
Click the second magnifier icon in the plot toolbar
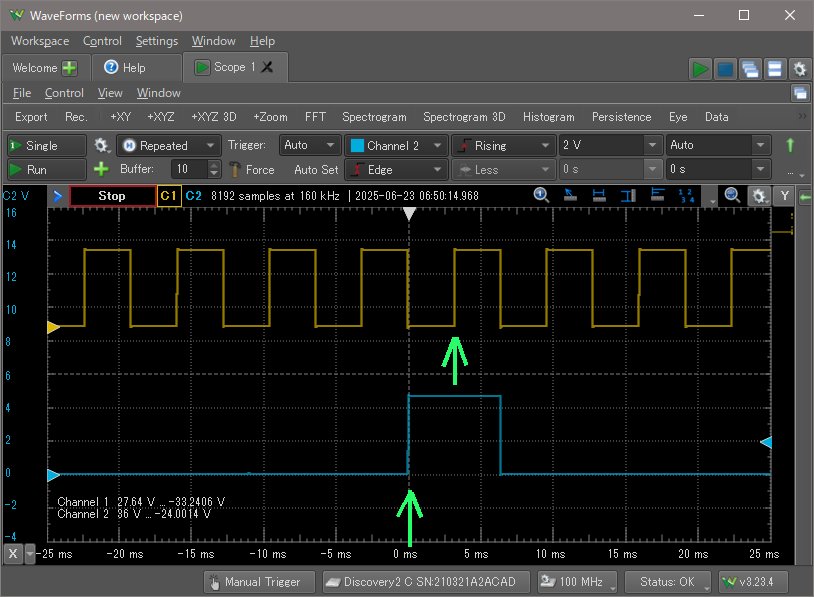point(732,195)
